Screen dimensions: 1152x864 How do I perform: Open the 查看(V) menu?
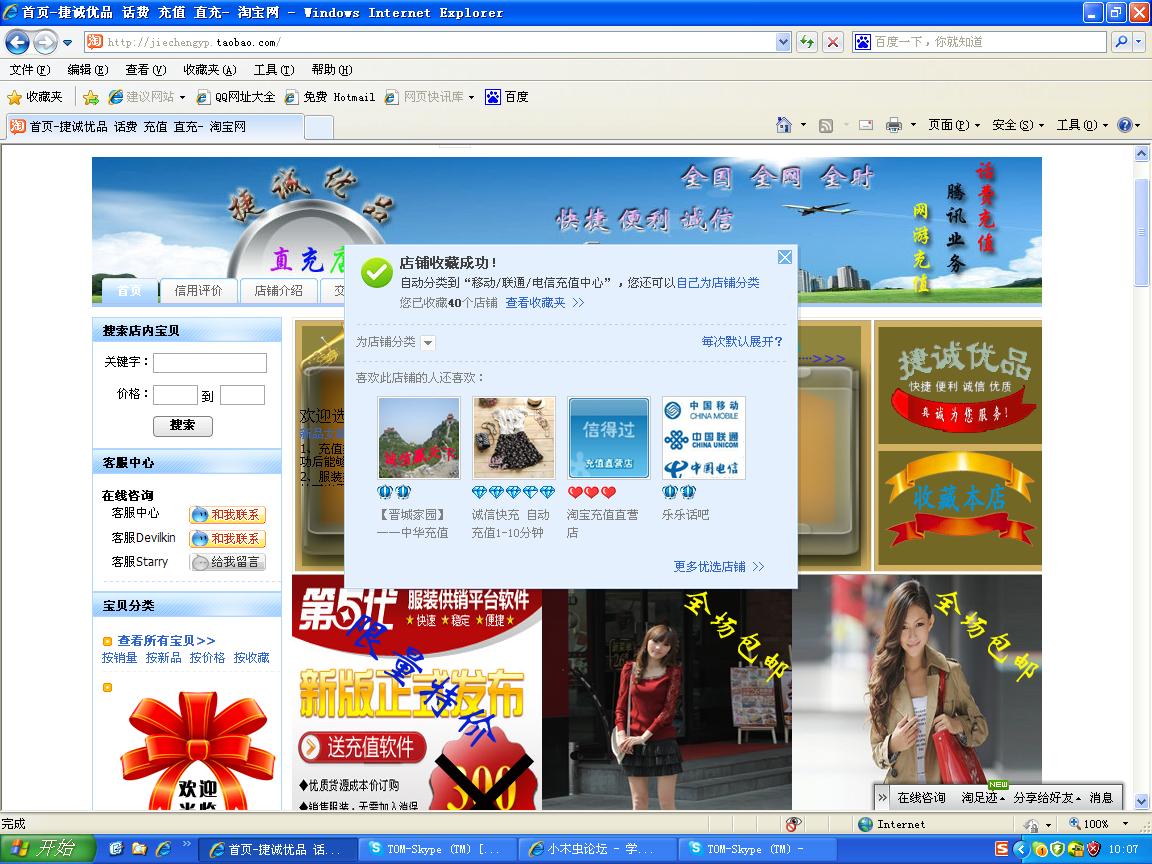tap(145, 70)
